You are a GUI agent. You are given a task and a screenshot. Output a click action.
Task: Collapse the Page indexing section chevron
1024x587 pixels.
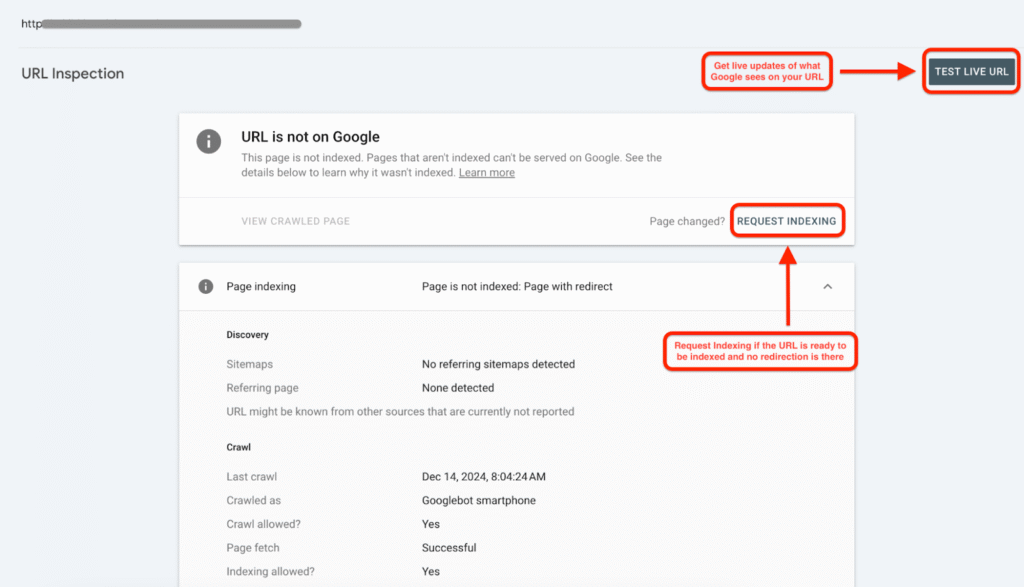[827, 287]
